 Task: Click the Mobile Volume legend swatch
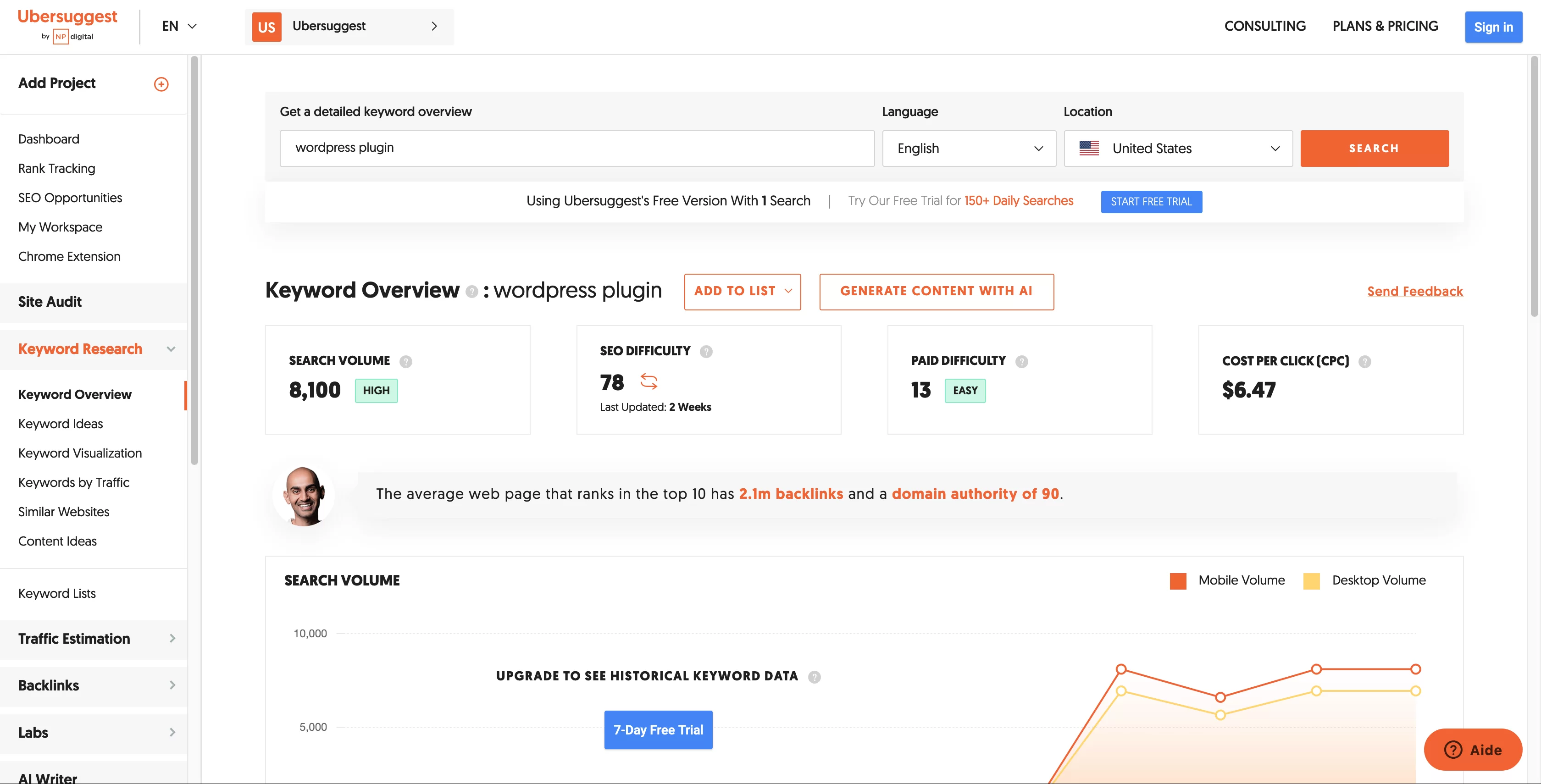click(x=1178, y=580)
